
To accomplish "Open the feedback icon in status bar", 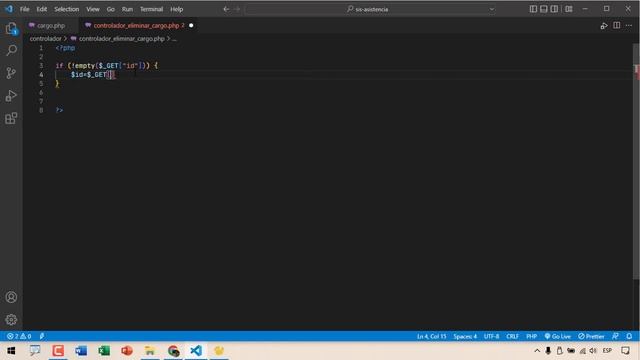I will point(616,336).
